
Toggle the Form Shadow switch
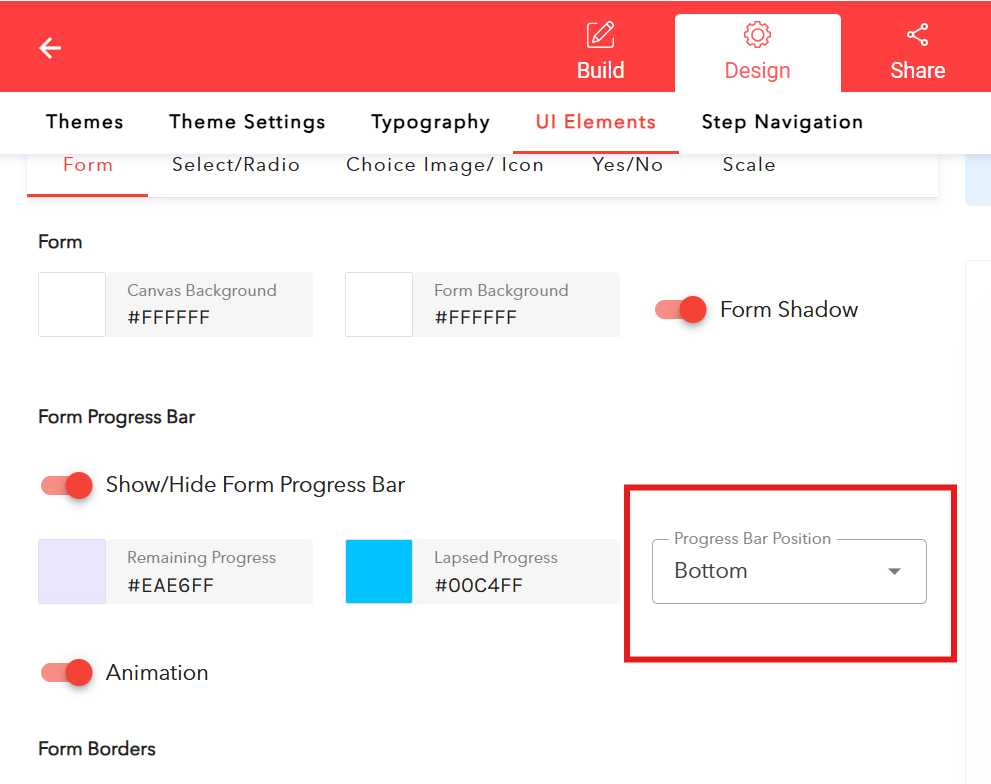680,310
